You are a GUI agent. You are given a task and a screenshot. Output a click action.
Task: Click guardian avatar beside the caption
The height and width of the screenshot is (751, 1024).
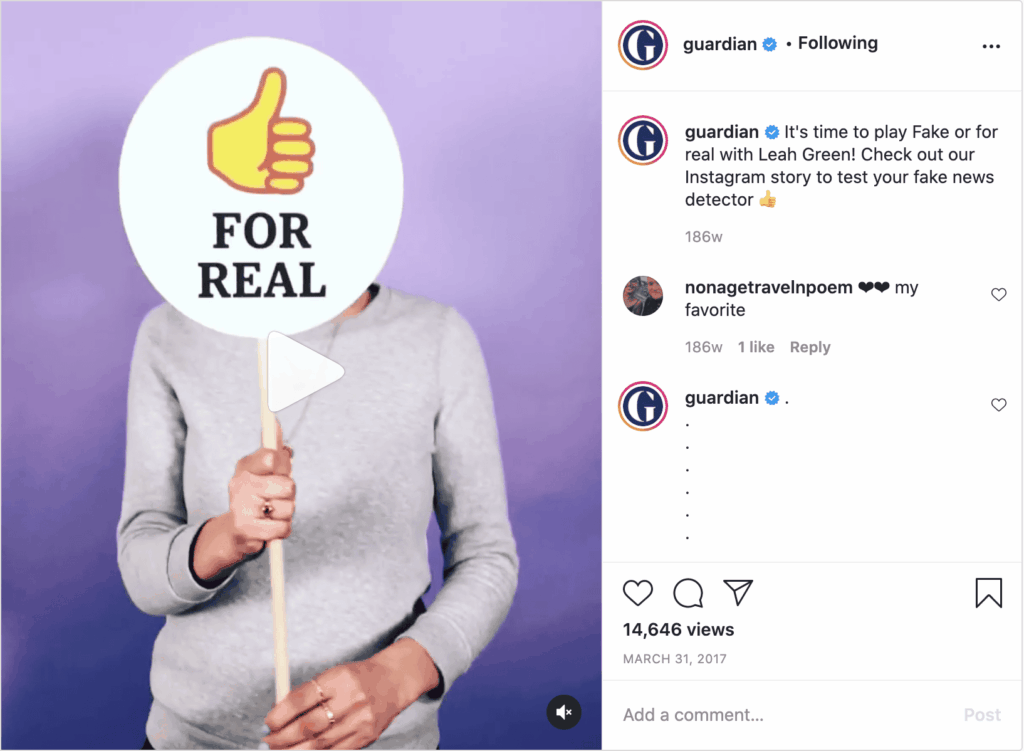coord(643,140)
